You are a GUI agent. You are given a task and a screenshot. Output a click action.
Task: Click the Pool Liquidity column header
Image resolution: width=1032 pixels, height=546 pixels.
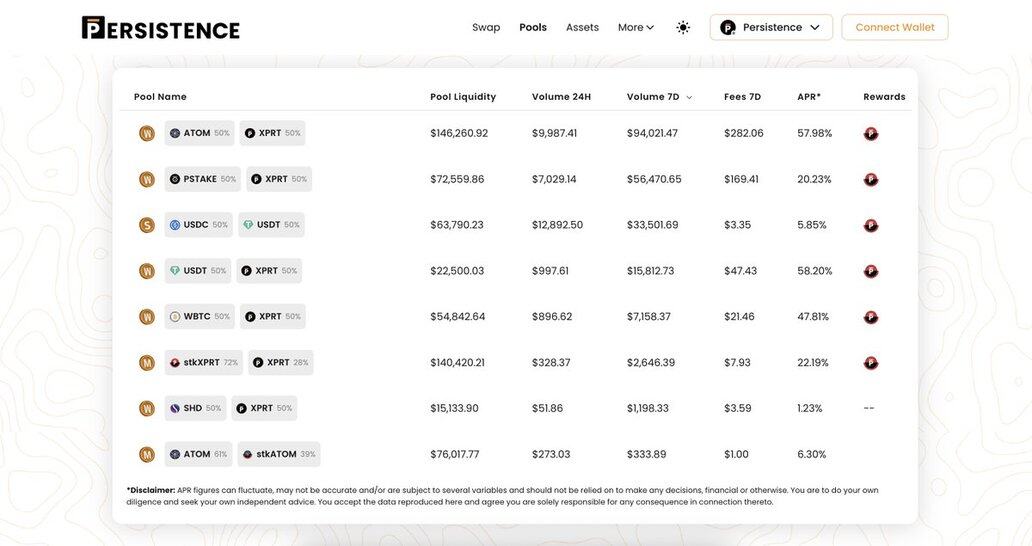463,97
